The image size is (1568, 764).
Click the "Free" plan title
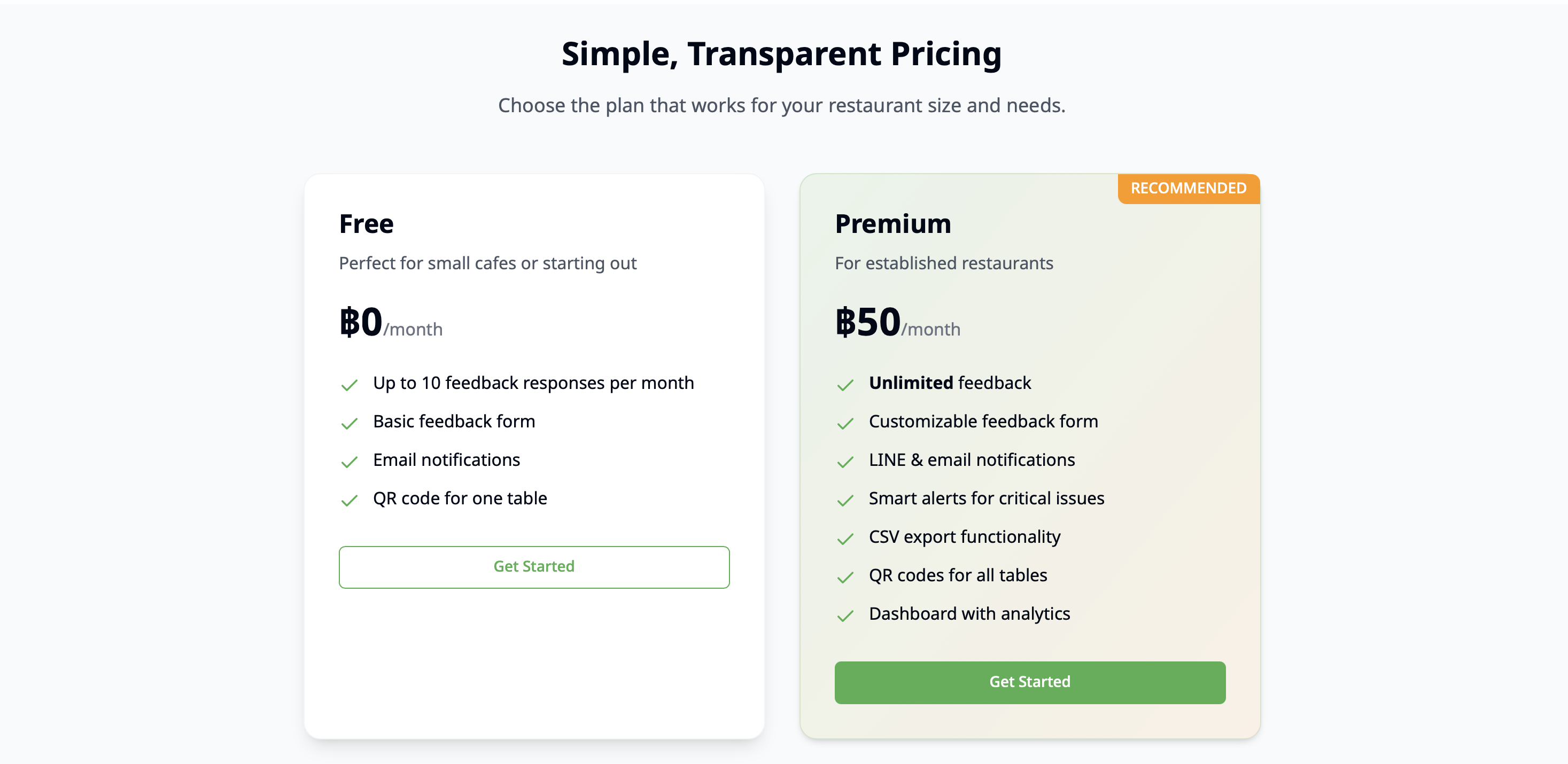[365, 223]
